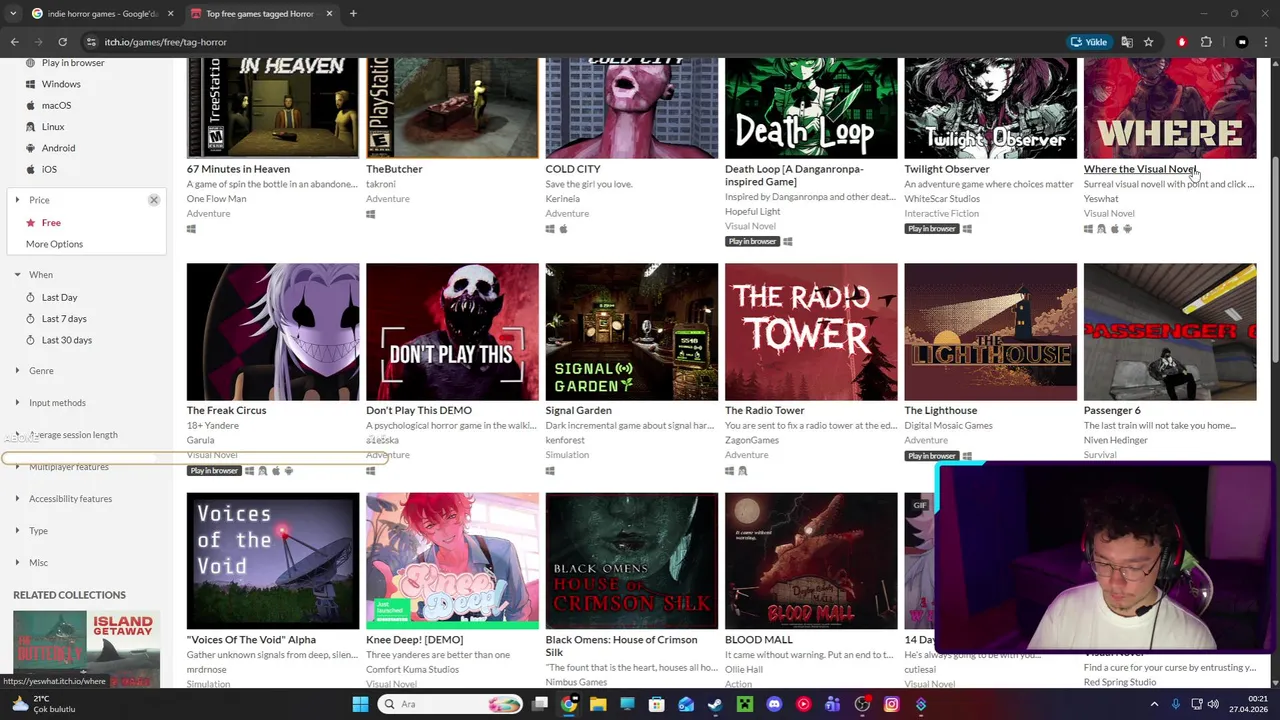Open the "Voices Of The Void" Alpha title link

coord(251,640)
